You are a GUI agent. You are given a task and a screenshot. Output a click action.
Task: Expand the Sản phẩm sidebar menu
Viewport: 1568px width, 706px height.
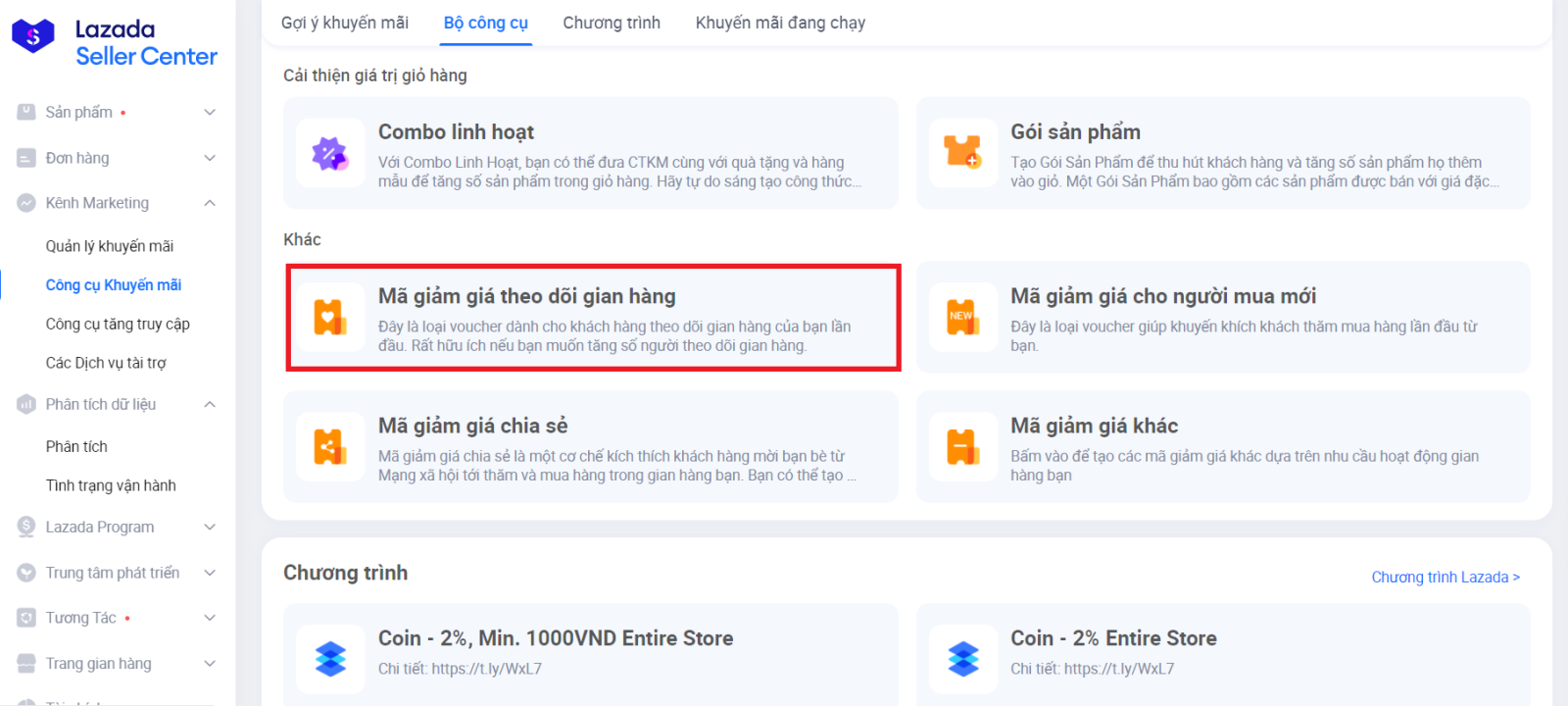(x=209, y=113)
